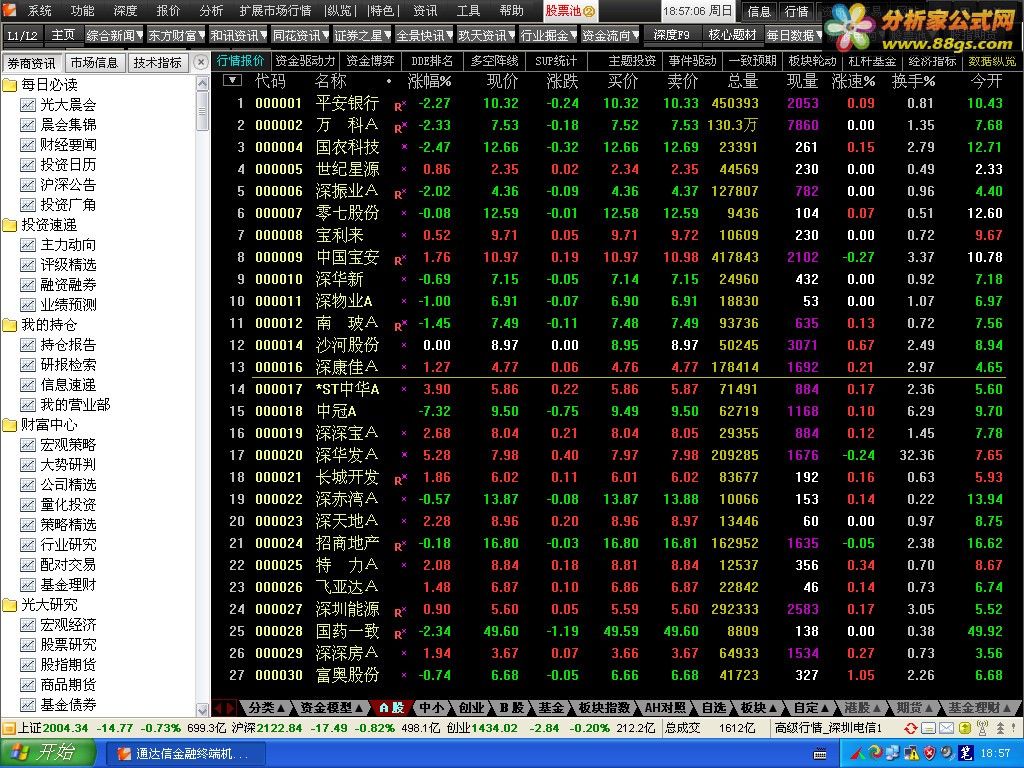Image resolution: width=1024 pixels, height=768 pixels.
Task: Expand the 分类 bottom tab menu
Action: click(x=266, y=707)
